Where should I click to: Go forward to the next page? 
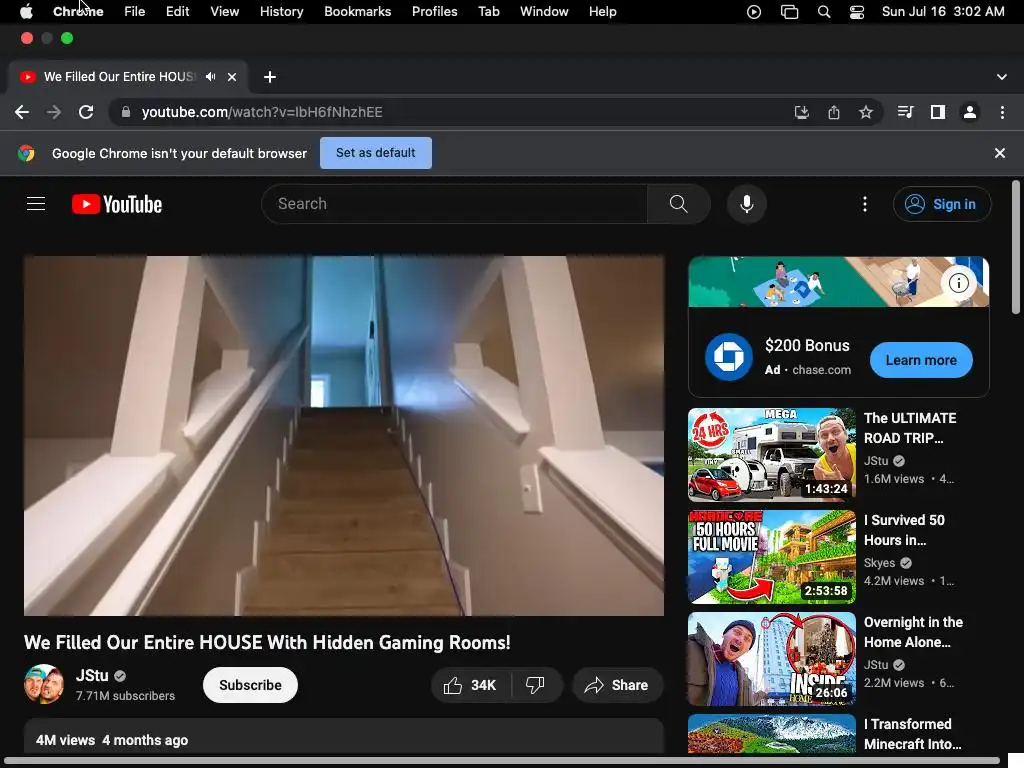point(54,112)
